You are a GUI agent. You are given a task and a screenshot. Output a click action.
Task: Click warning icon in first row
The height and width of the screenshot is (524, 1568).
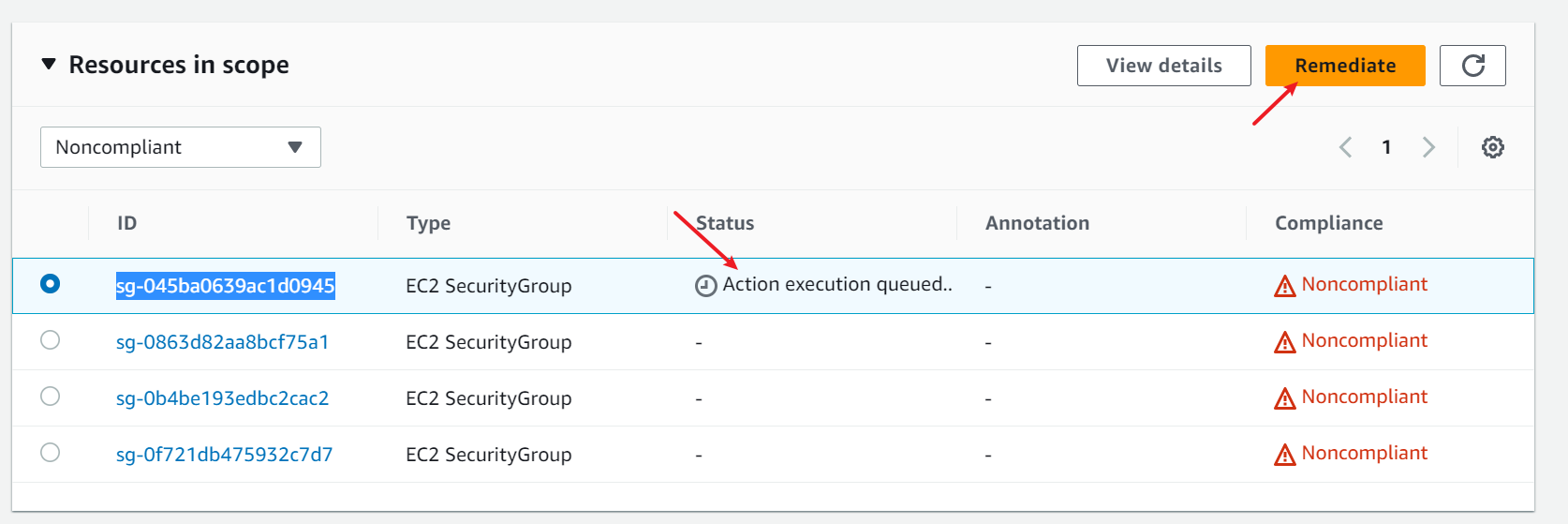(1285, 286)
